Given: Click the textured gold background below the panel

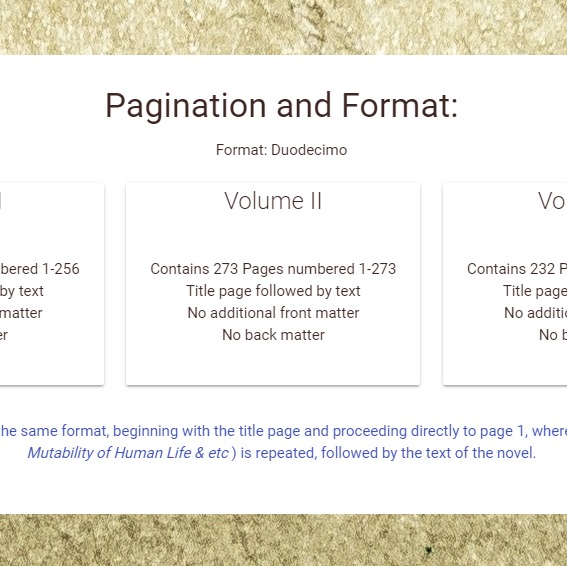Looking at the screenshot, I should [x=284, y=540].
